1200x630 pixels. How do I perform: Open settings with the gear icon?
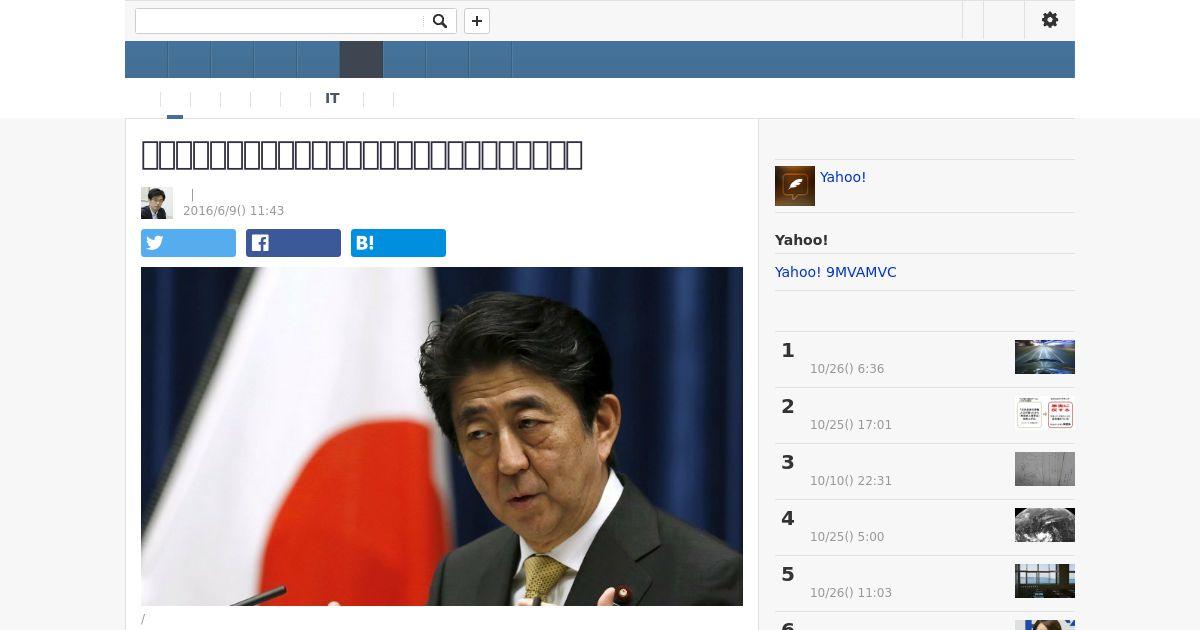pyautogui.click(x=1050, y=20)
